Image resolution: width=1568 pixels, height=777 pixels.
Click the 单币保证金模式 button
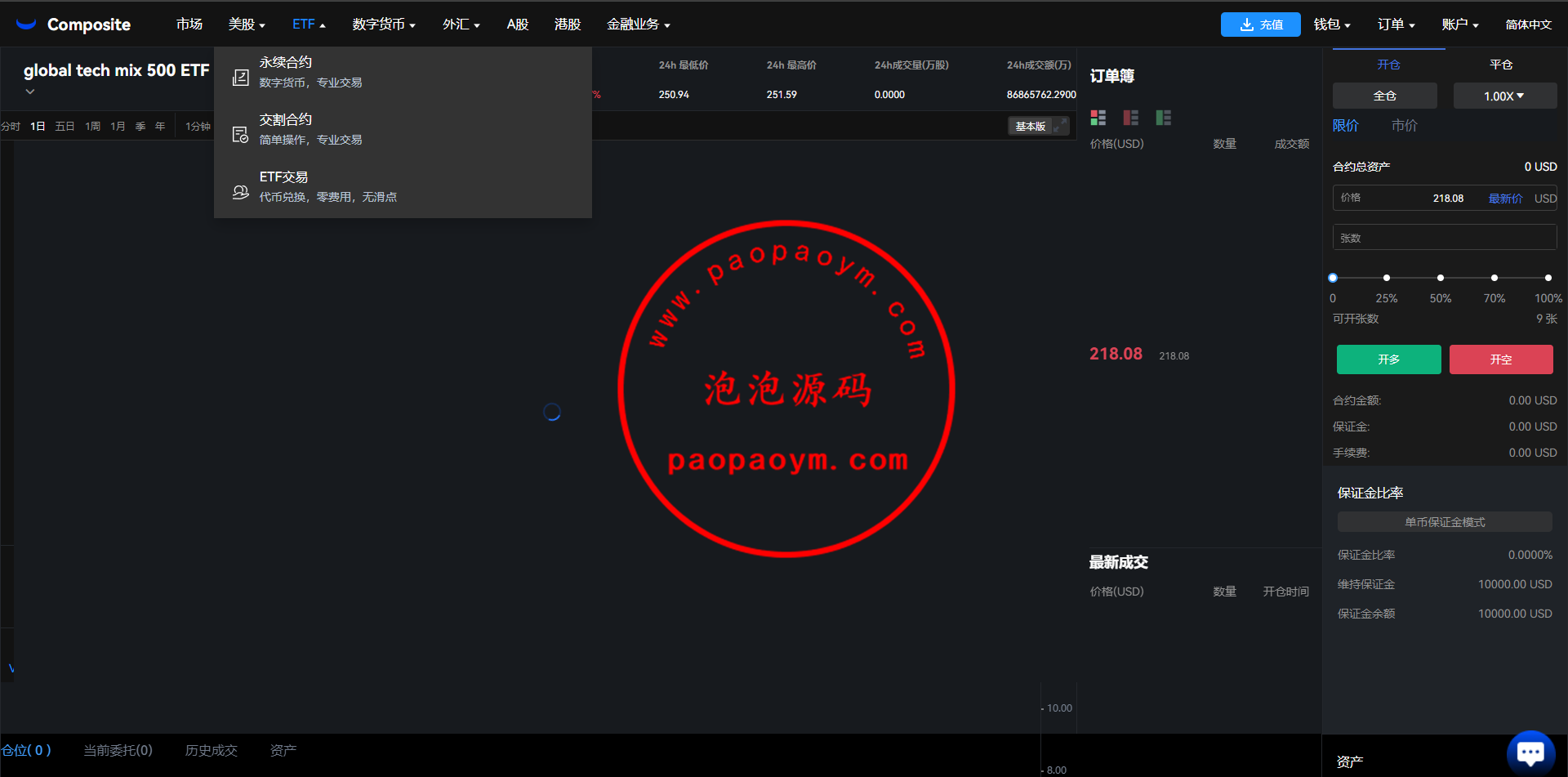(x=1445, y=522)
